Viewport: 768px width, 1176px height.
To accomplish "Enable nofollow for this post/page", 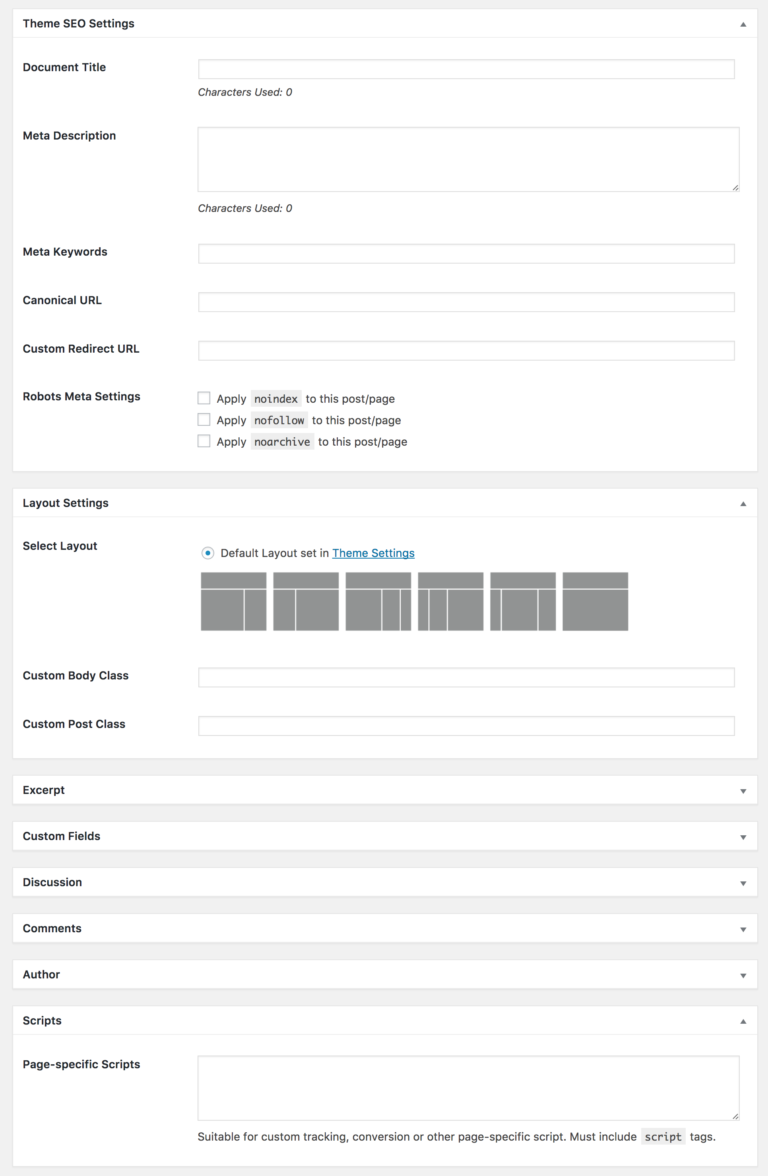I will click(204, 420).
